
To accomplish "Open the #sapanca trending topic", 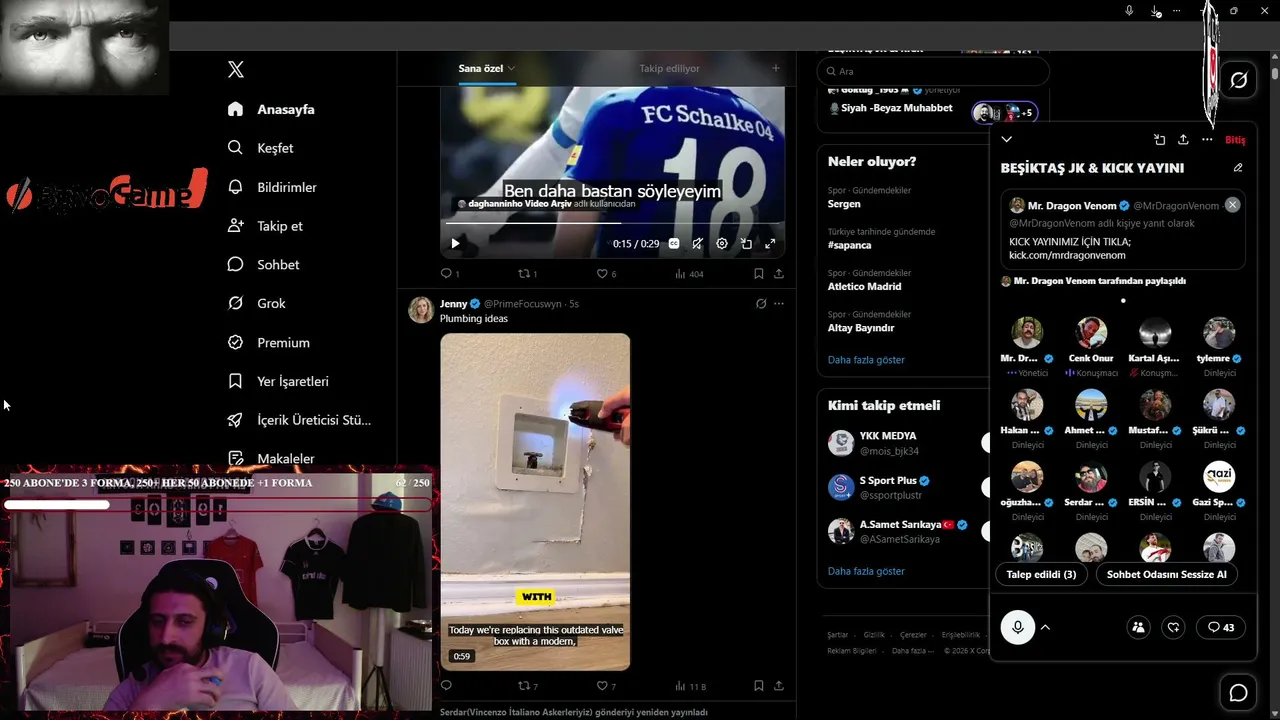I will coord(850,245).
